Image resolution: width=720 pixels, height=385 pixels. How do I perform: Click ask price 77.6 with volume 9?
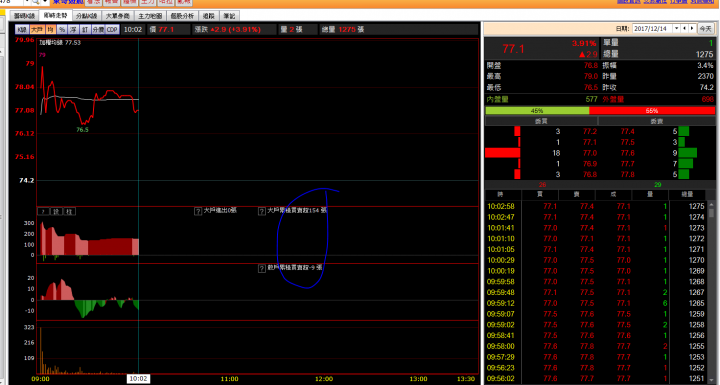click(628, 153)
